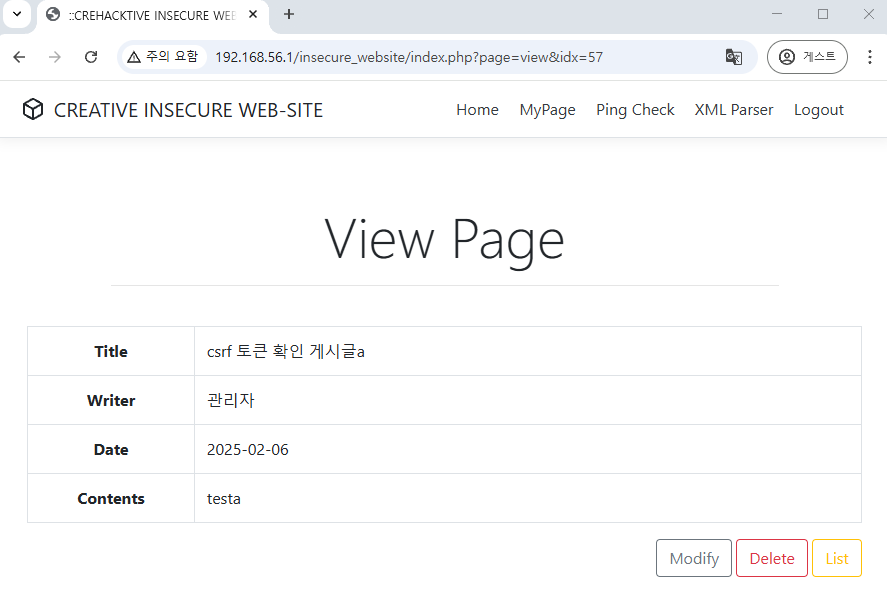
Task: Reload the page with refresh icon
Action: point(91,57)
